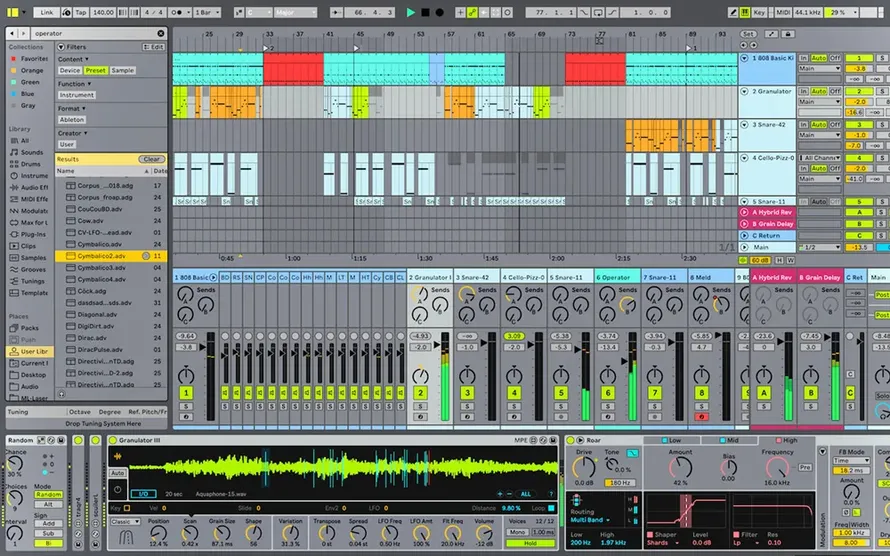Select the Preset content filter tag
Viewport: 890px width, 556px height.
tap(95, 70)
